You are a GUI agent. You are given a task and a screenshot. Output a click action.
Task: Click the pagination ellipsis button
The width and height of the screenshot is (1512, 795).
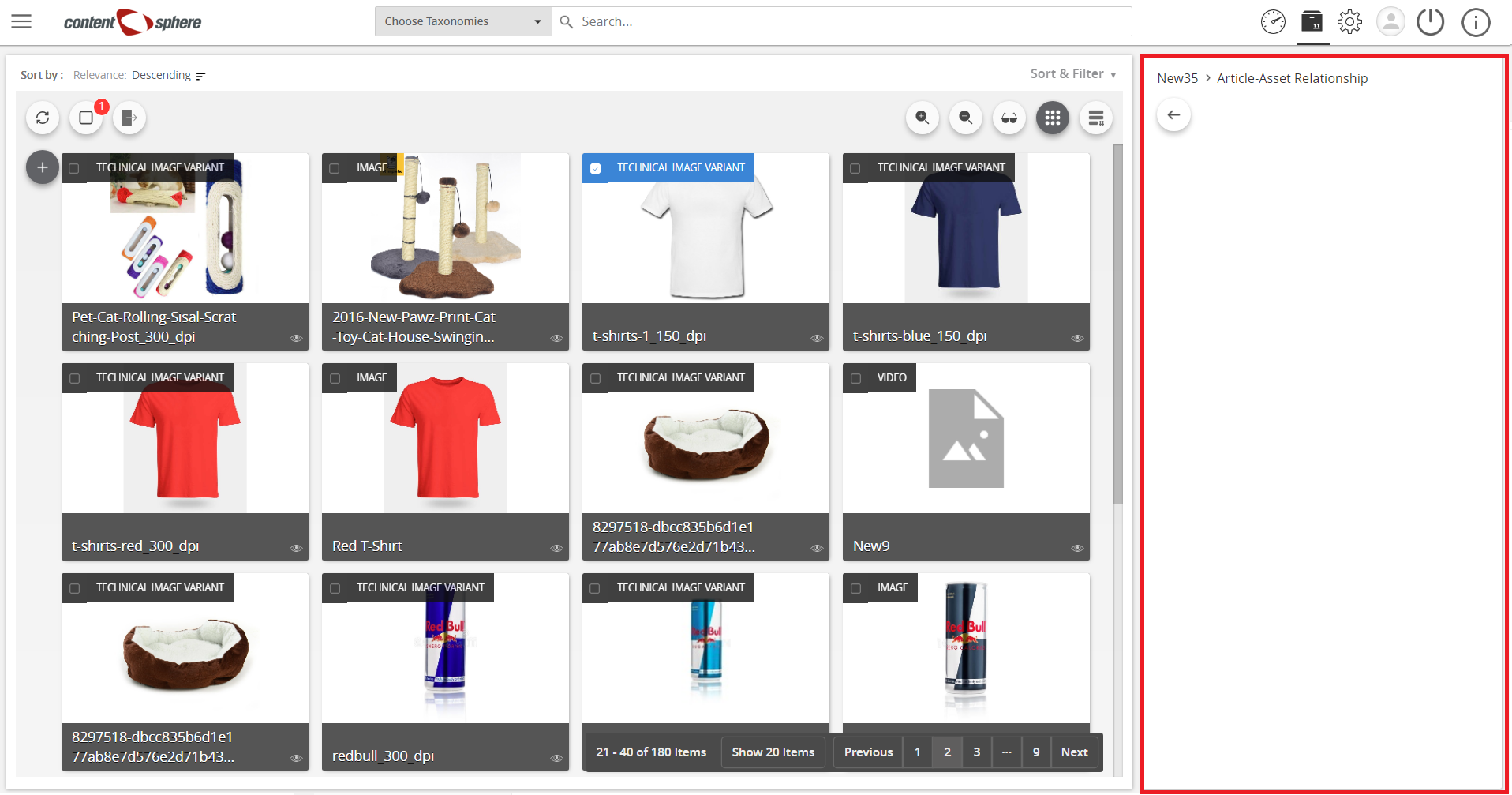pyautogui.click(x=1006, y=752)
